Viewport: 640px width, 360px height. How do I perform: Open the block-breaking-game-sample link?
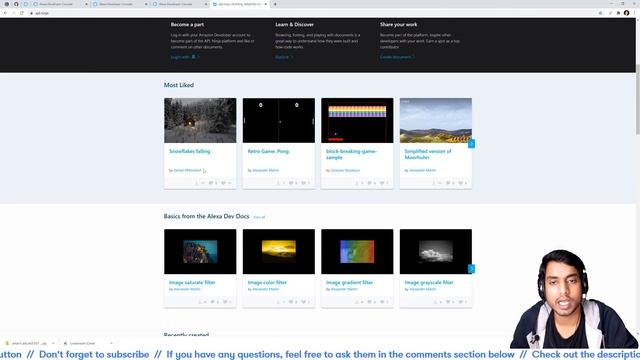(351, 154)
